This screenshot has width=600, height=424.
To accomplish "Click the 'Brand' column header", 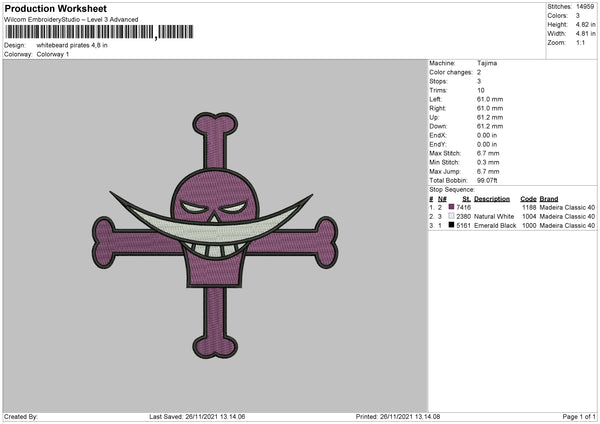I will pyautogui.click(x=549, y=199).
